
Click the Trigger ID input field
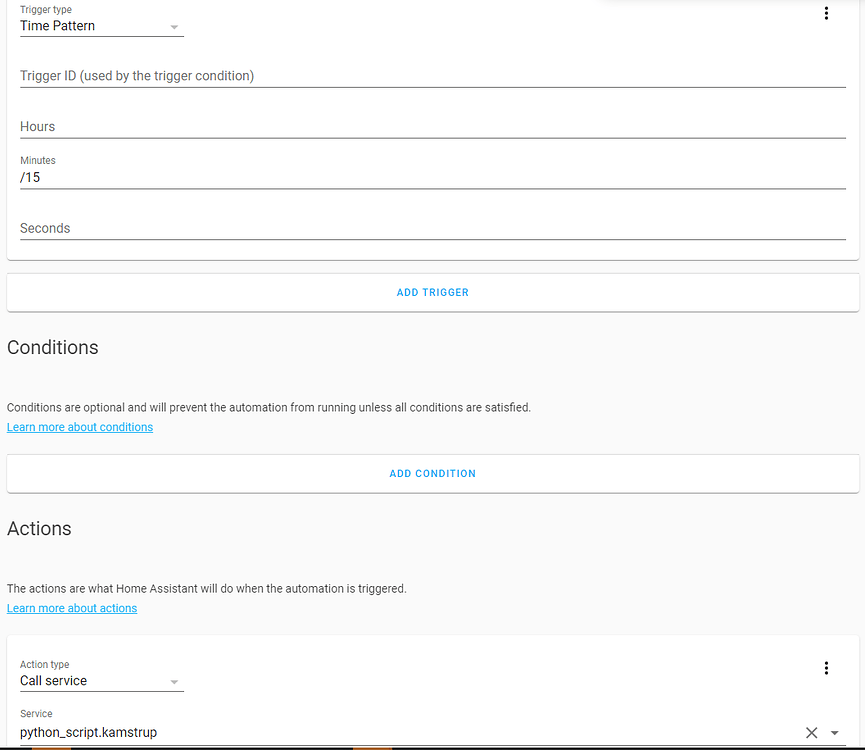[432, 76]
